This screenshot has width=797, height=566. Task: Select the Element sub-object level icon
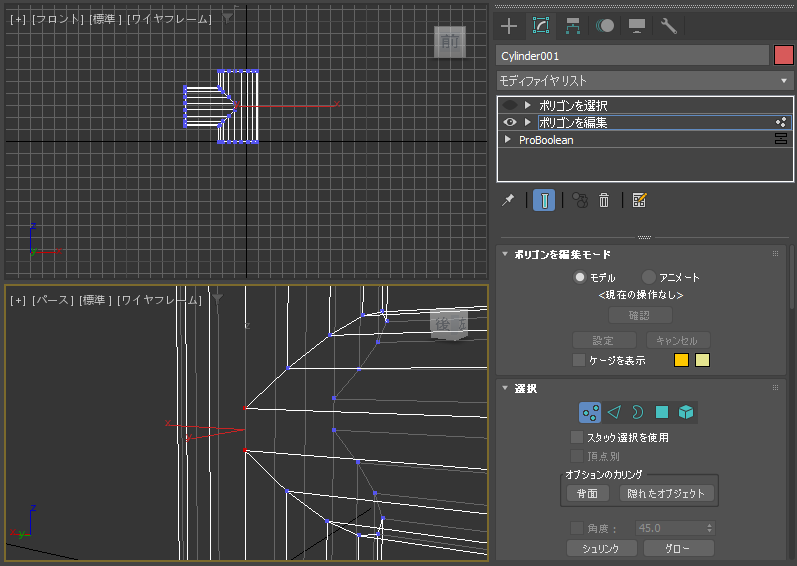click(686, 412)
